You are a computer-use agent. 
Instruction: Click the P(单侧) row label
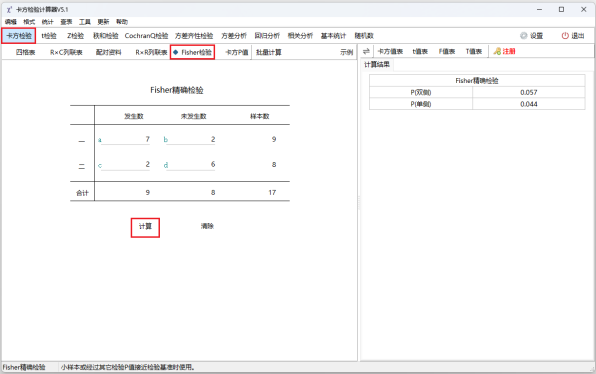421,104
